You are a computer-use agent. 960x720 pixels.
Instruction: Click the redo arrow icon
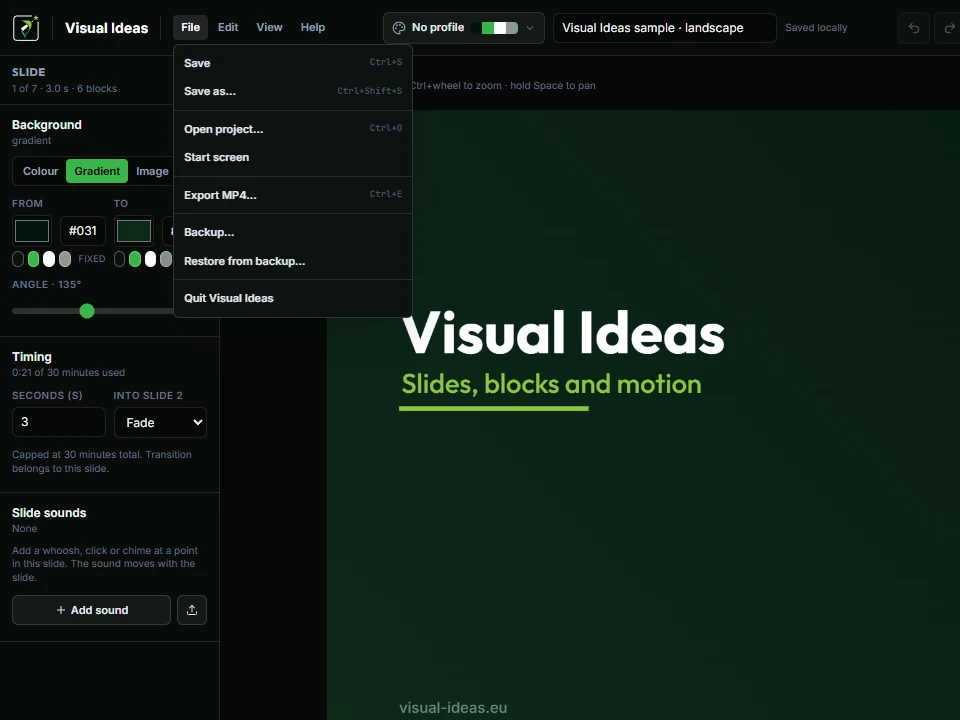coord(948,28)
